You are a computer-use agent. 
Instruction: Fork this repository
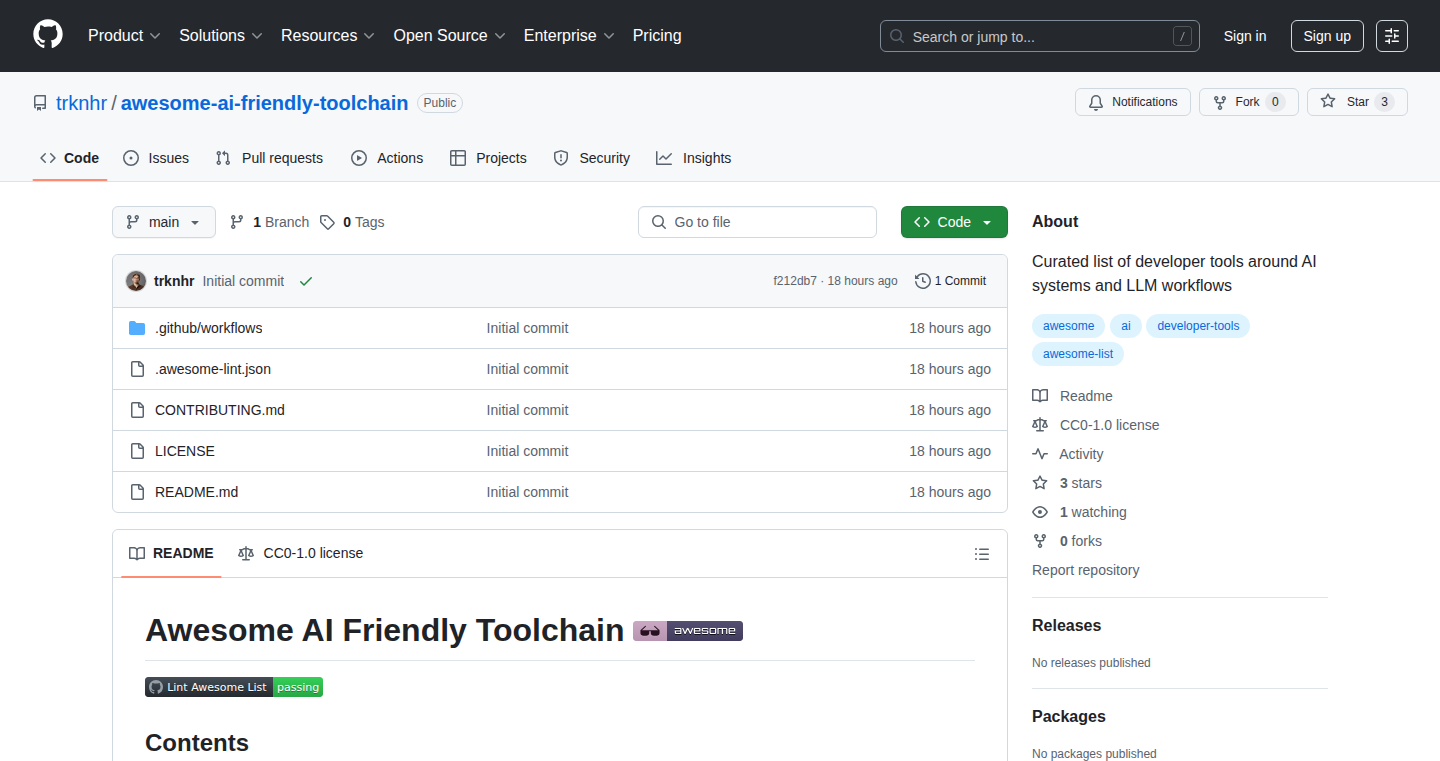1248,102
